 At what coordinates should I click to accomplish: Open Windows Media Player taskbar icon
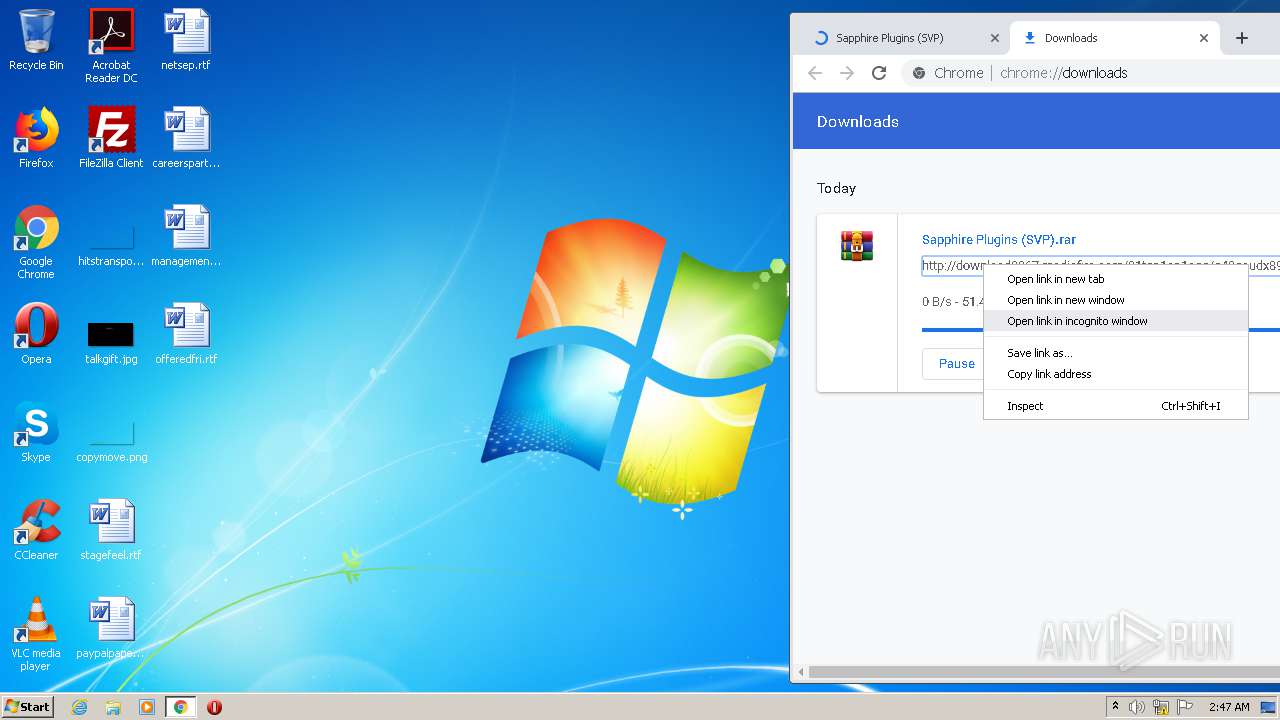coord(147,707)
